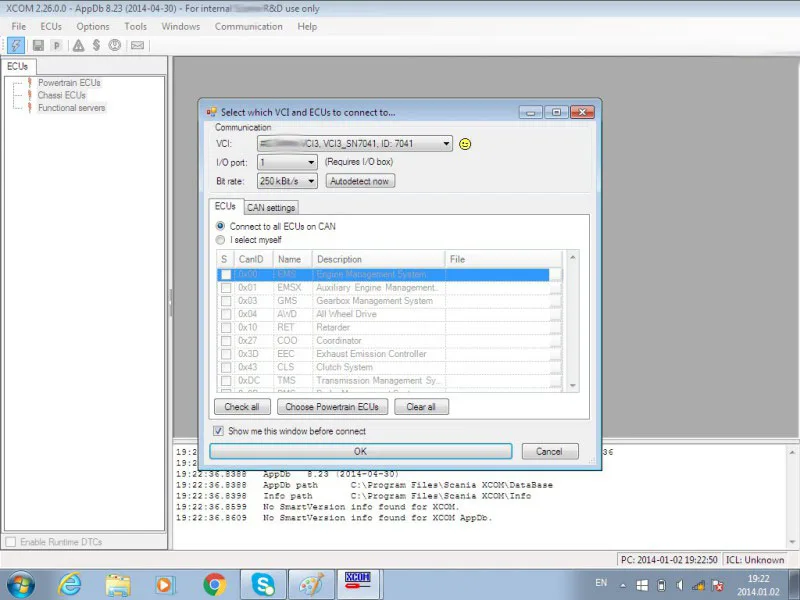Click the yellow smiley VCI status icon
Screen dimensions: 800x600
pos(465,144)
